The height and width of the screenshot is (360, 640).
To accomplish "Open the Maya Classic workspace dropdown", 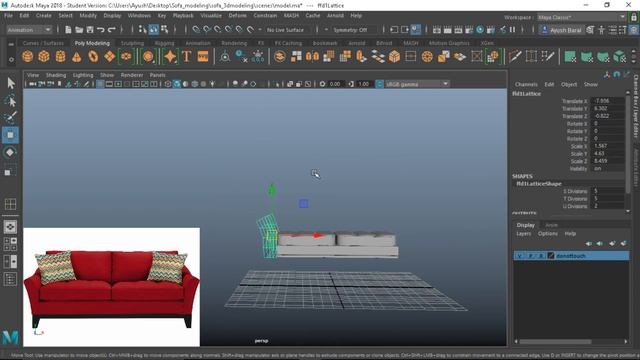I will [581, 17].
